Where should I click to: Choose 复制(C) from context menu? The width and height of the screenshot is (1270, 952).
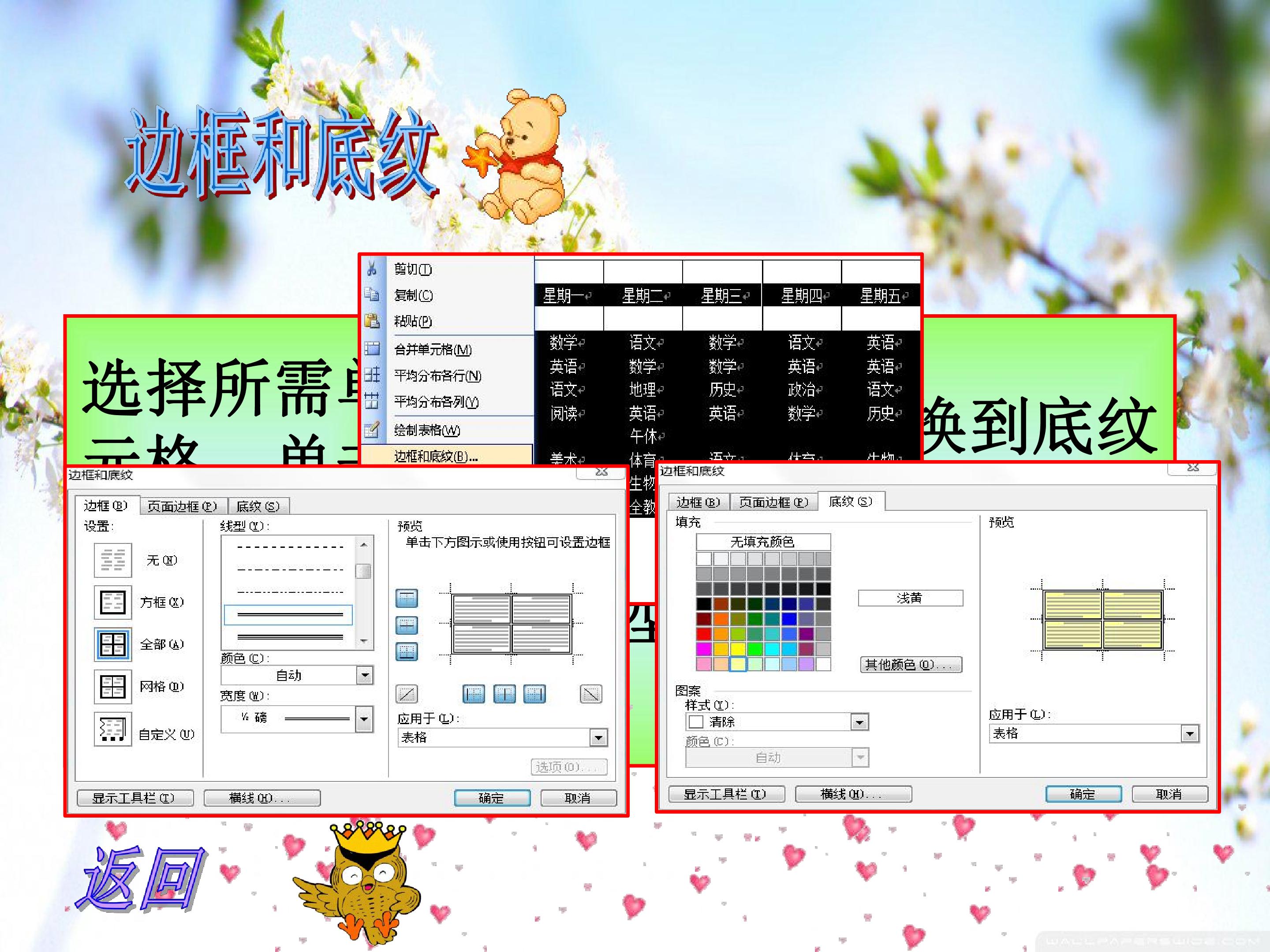pyautogui.click(x=413, y=295)
